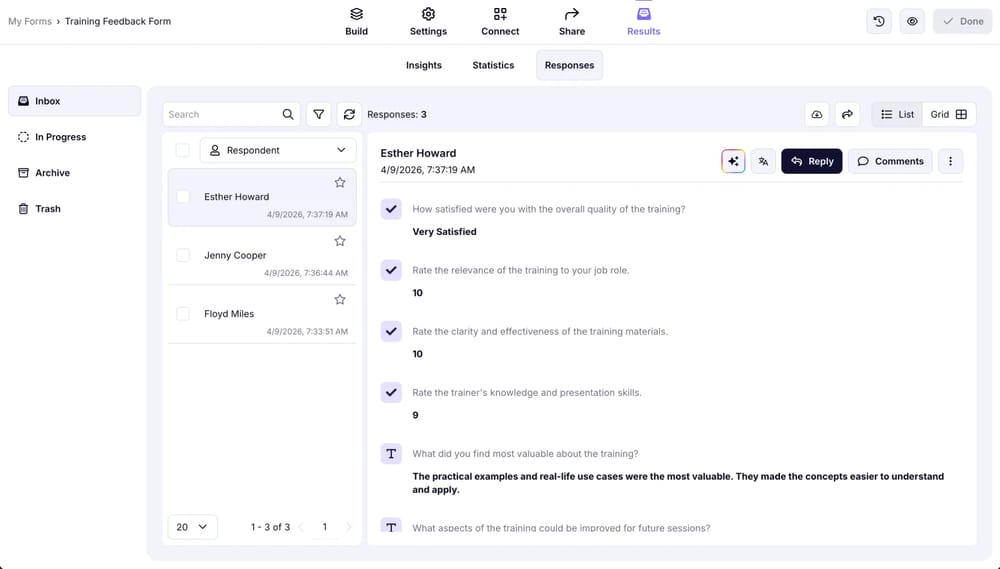This screenshot has height=569, width=1000.
Task: Refresh the responses list
Action: point(348,114)
